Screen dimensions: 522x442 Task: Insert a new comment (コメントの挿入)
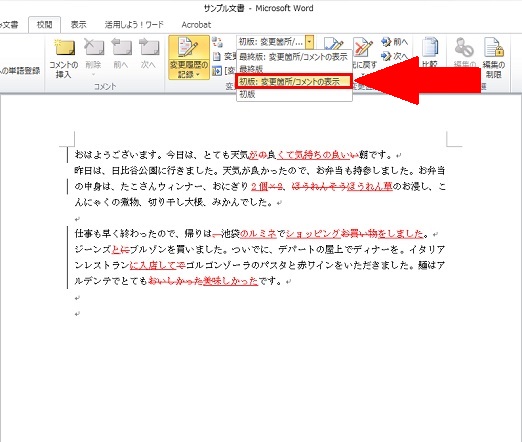click(x=63, y=58)
